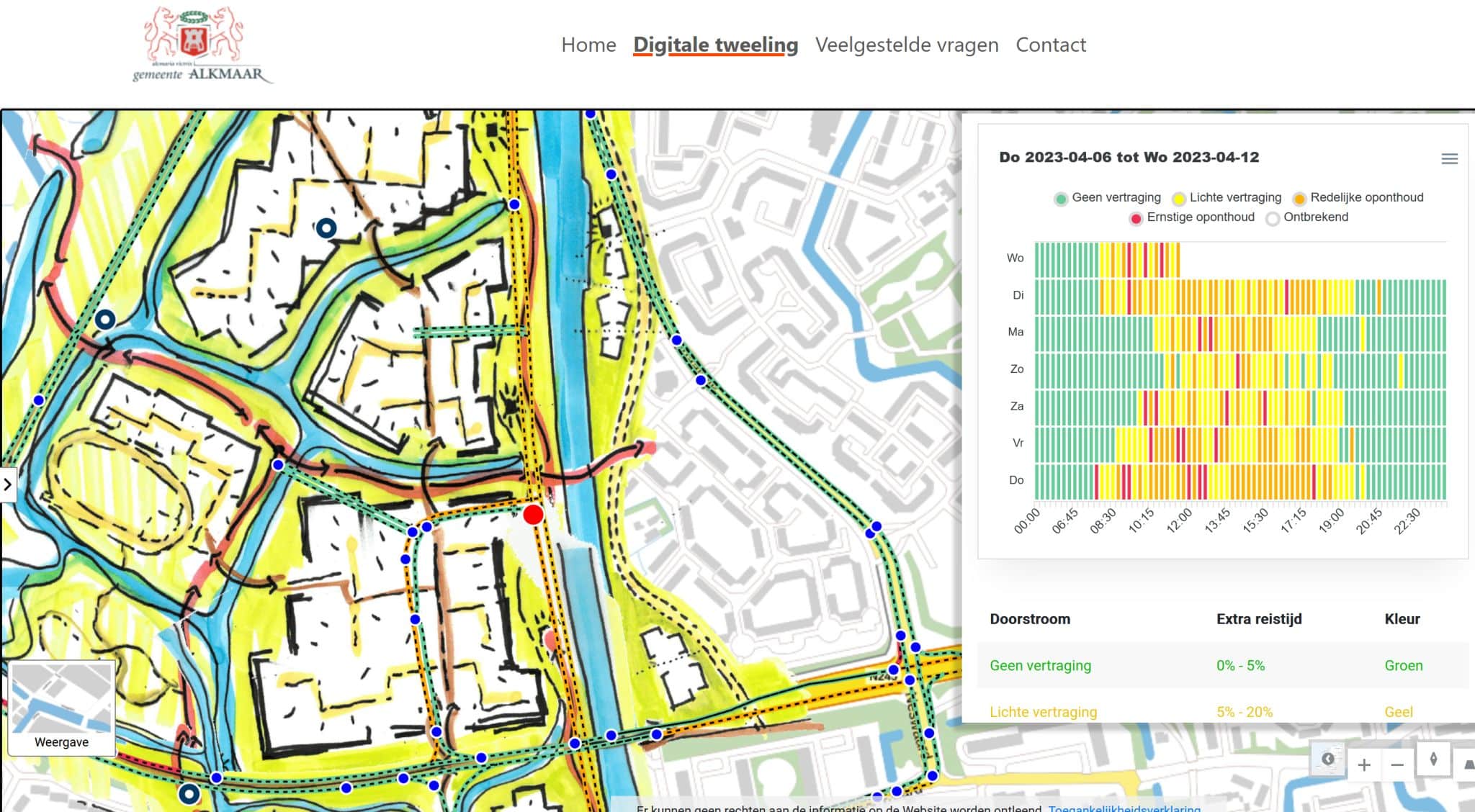1475x812 pixels.
Task: Click the Groen table cell
Action: [x=1404, y=666]
